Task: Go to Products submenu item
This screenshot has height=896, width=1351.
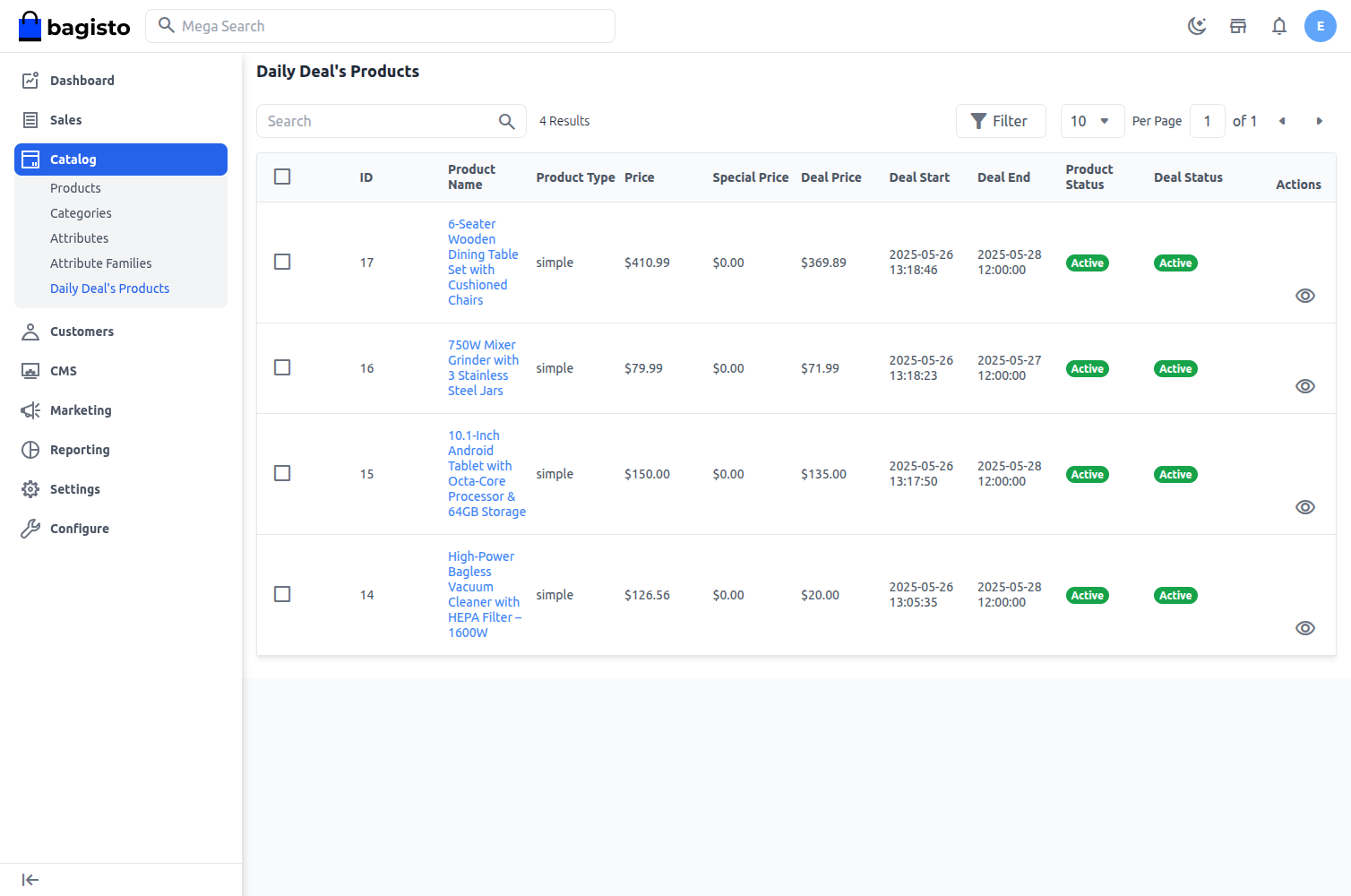Action: 75,188
